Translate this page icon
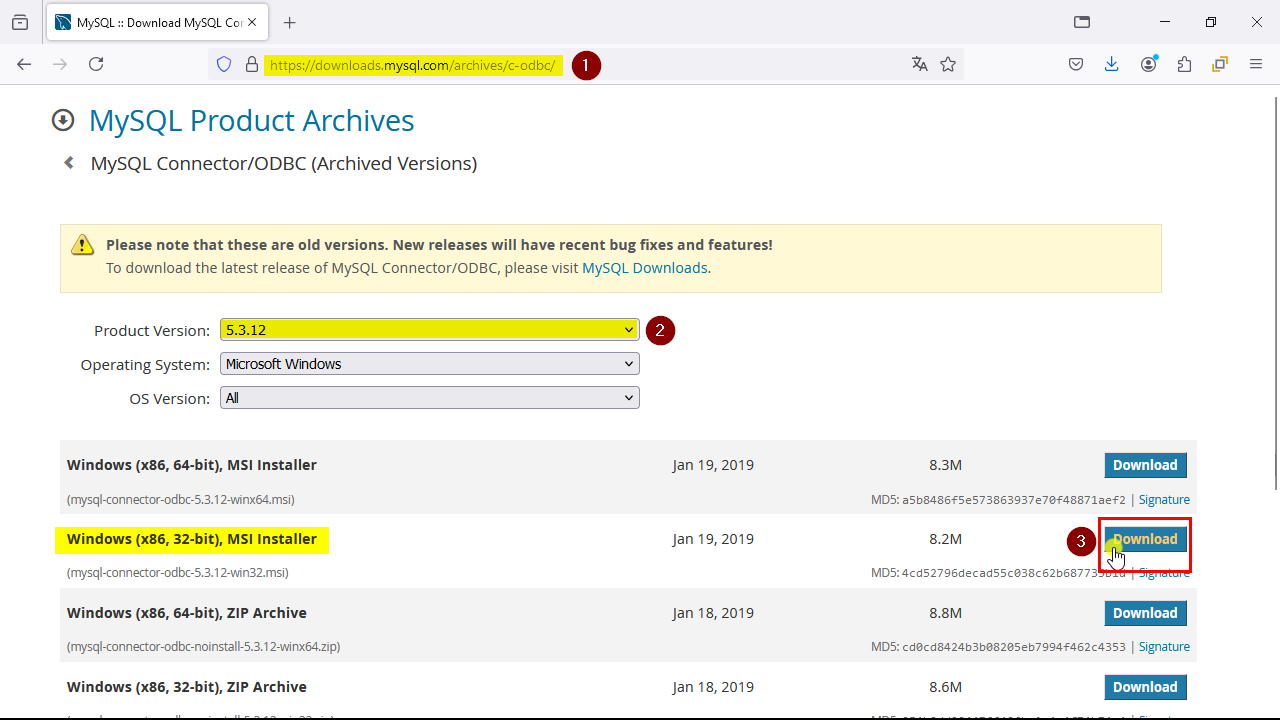 coord(920,64)
